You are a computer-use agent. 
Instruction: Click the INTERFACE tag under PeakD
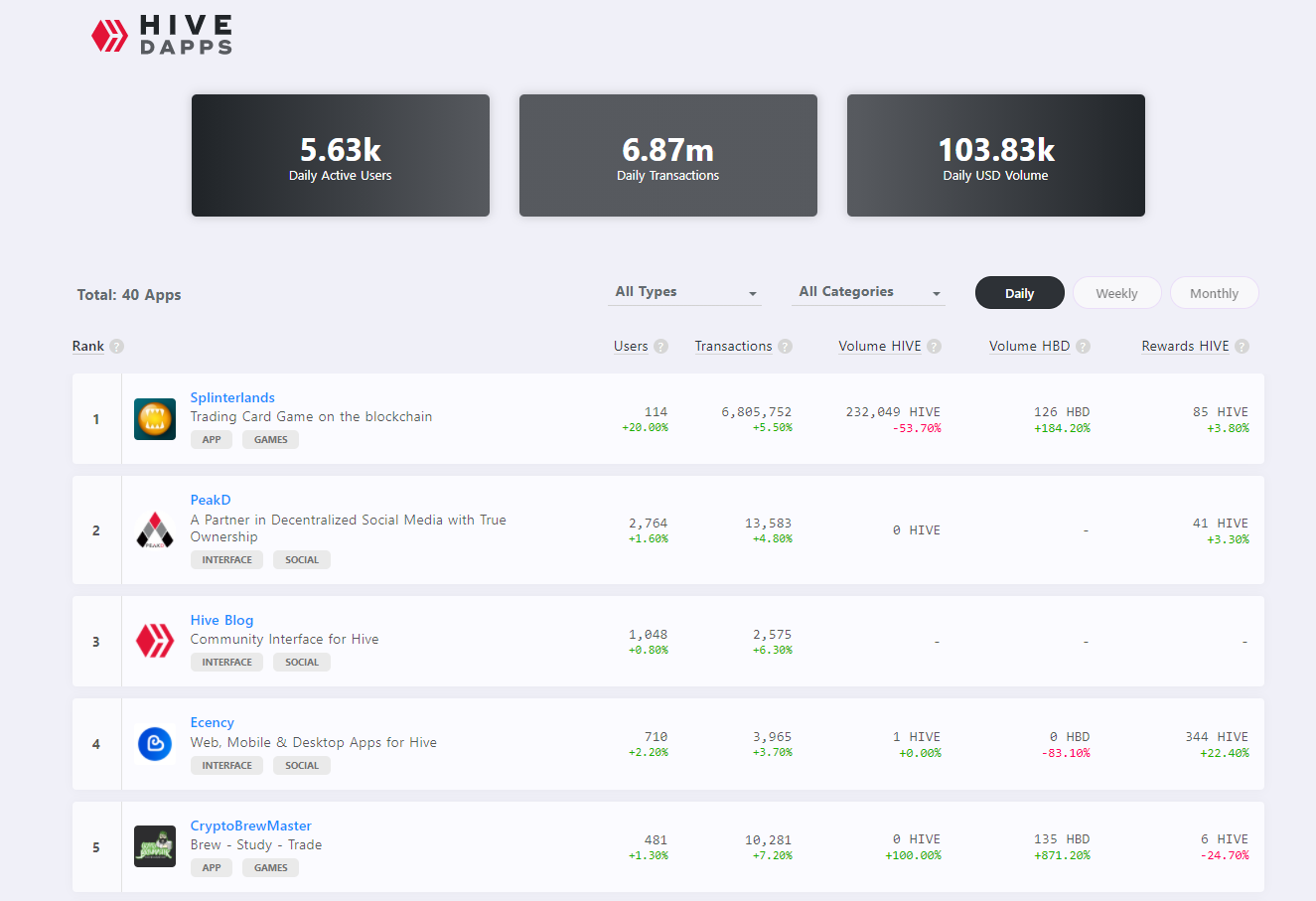coord(227,560)
